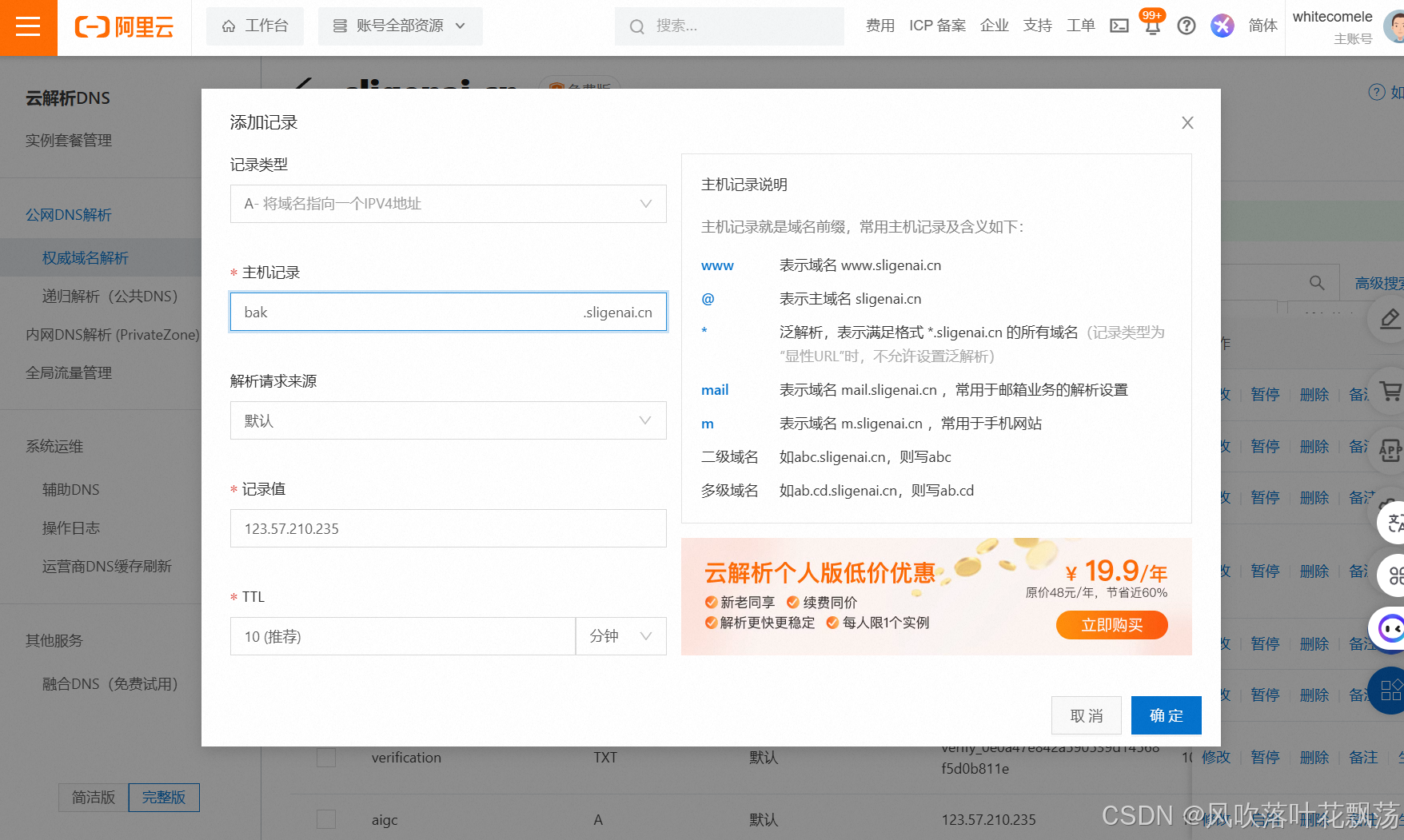Viewport: 1404px width, 840px height.
Task: Open the hamburger main menu
Action: click(x=28, y=27)
